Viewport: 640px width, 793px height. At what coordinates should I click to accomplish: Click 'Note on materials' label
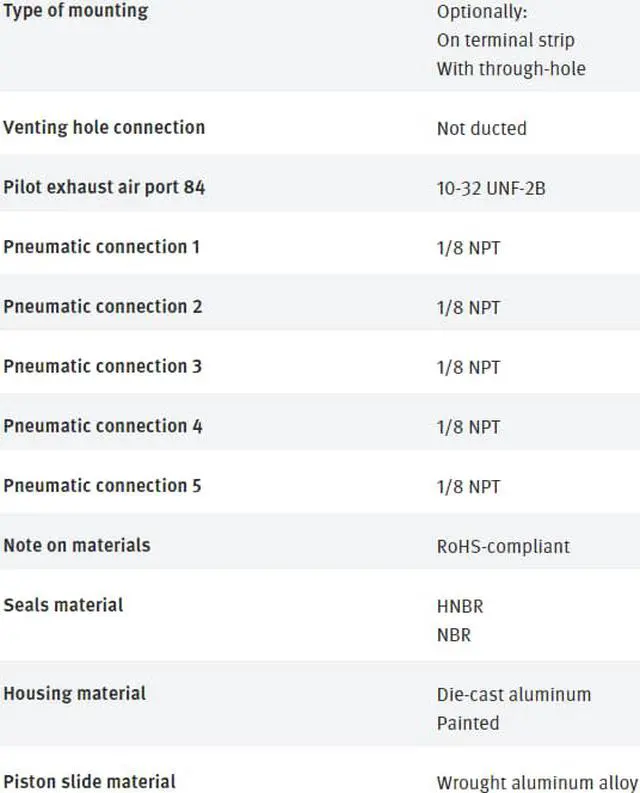point(77,545)
